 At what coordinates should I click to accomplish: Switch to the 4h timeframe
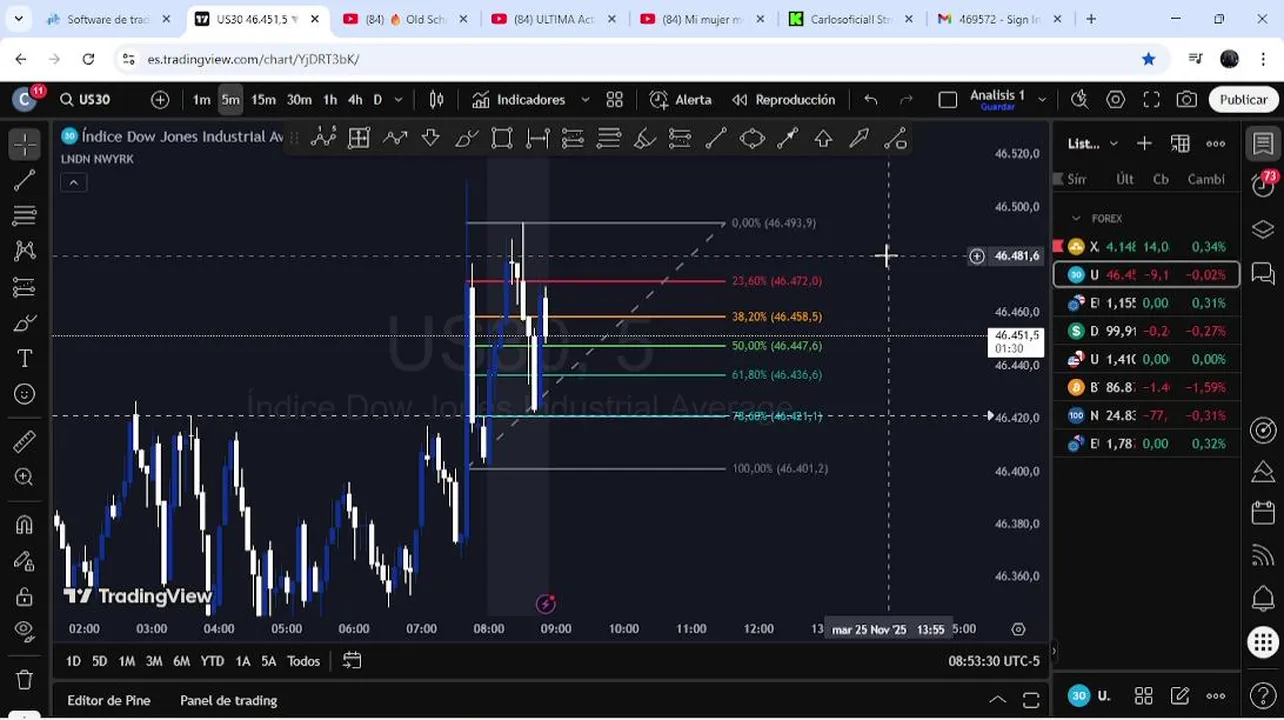point(355,99)
